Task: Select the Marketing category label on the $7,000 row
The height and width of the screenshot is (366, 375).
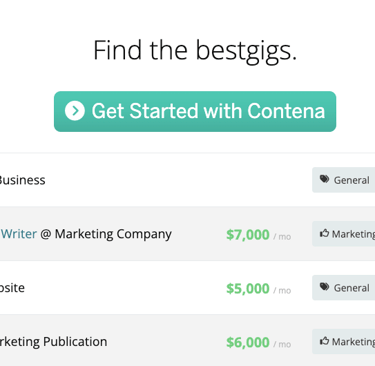Action: click(353, 234)
